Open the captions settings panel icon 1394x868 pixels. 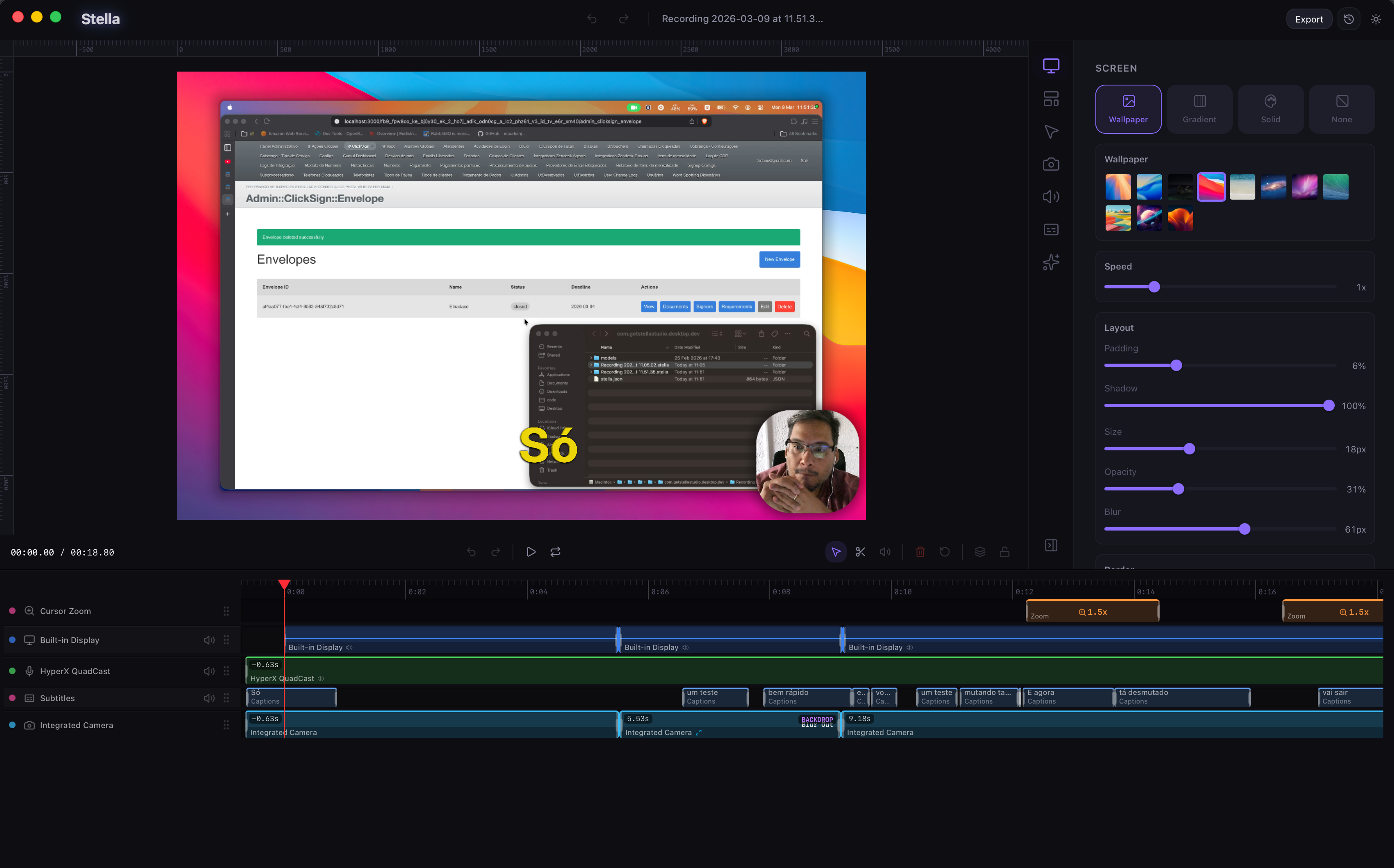coord(1051,229)
